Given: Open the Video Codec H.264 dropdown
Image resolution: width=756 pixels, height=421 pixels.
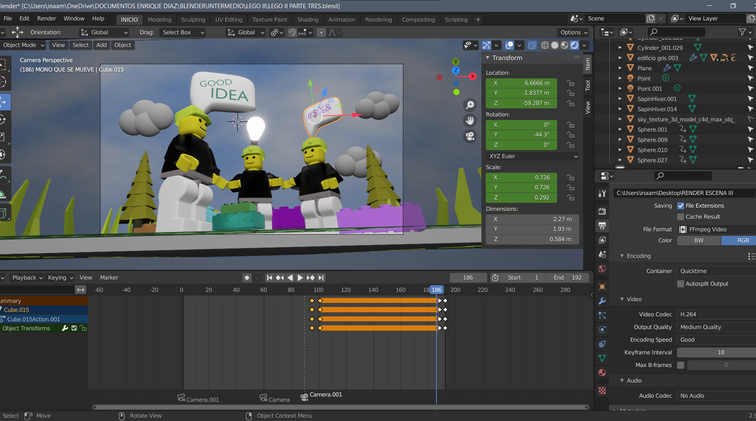Looking at the screenshot, I should [716, 314].
